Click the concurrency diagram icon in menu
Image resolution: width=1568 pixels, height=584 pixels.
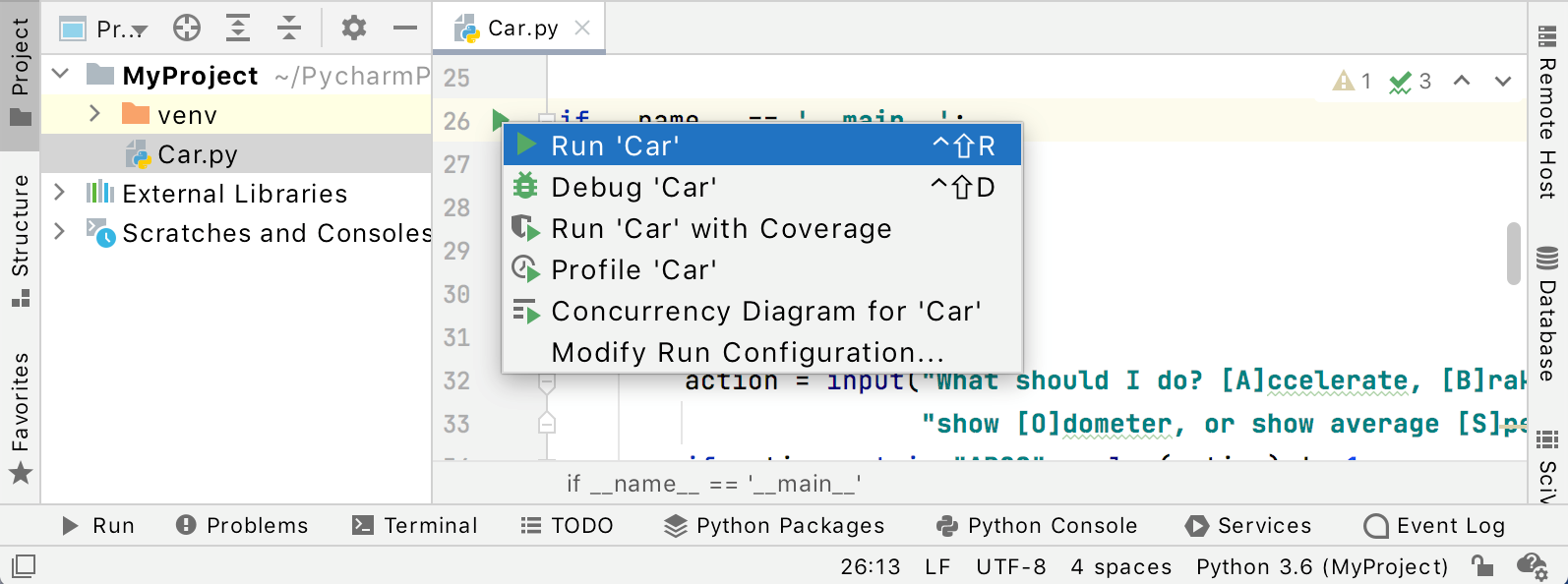coord(526,311)
